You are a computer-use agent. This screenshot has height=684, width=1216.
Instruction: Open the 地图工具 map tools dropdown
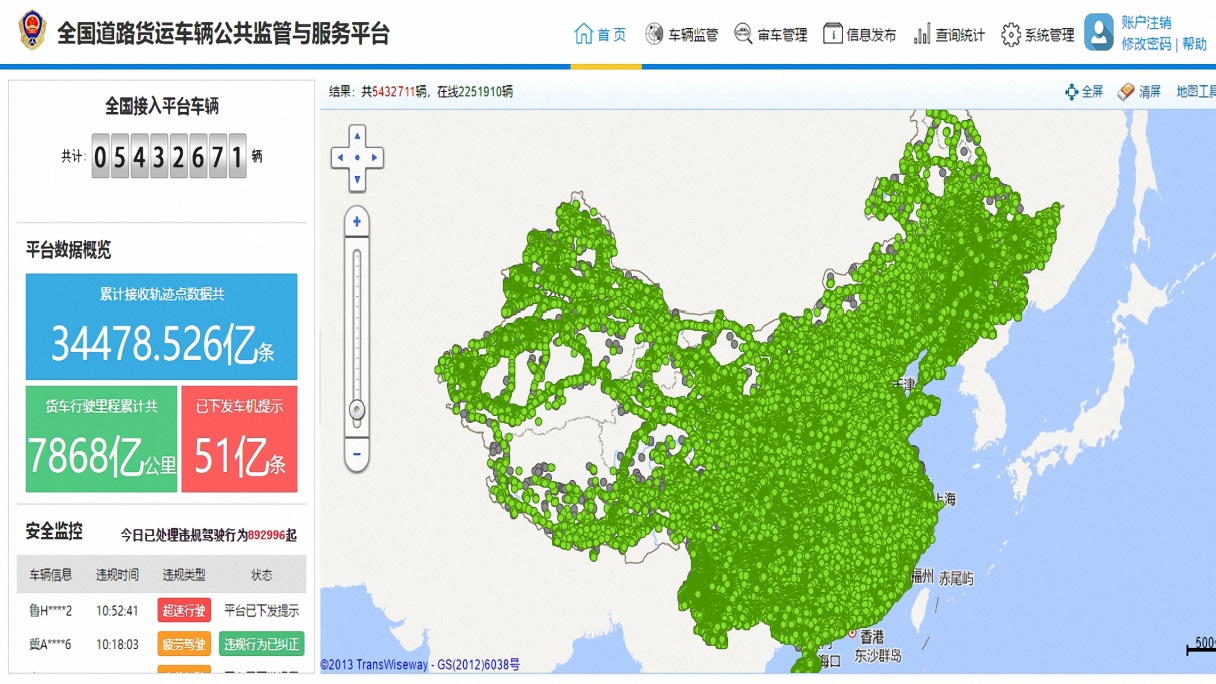(1195, 92)
